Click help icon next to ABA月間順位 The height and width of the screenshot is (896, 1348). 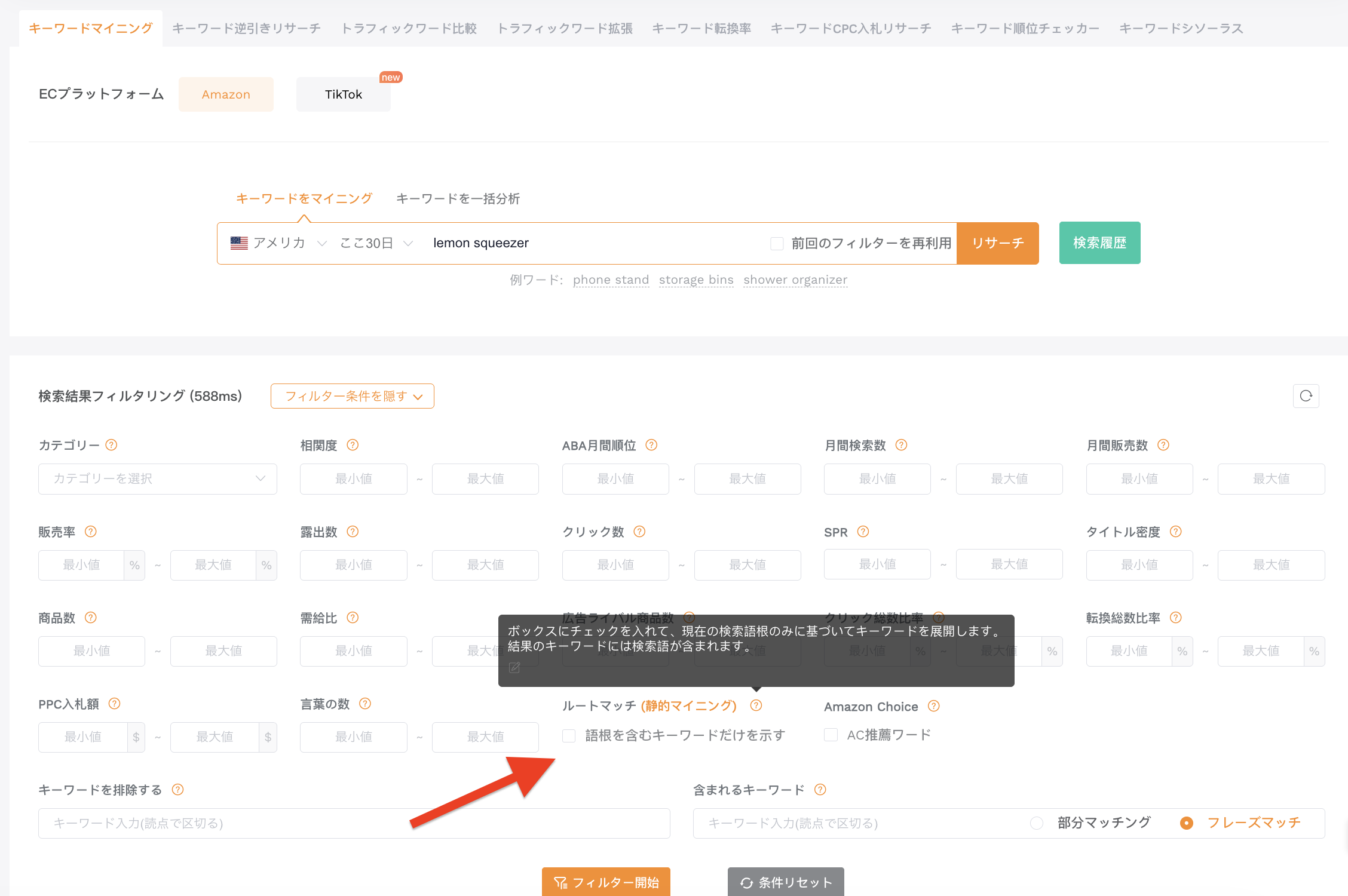(651, 445)
